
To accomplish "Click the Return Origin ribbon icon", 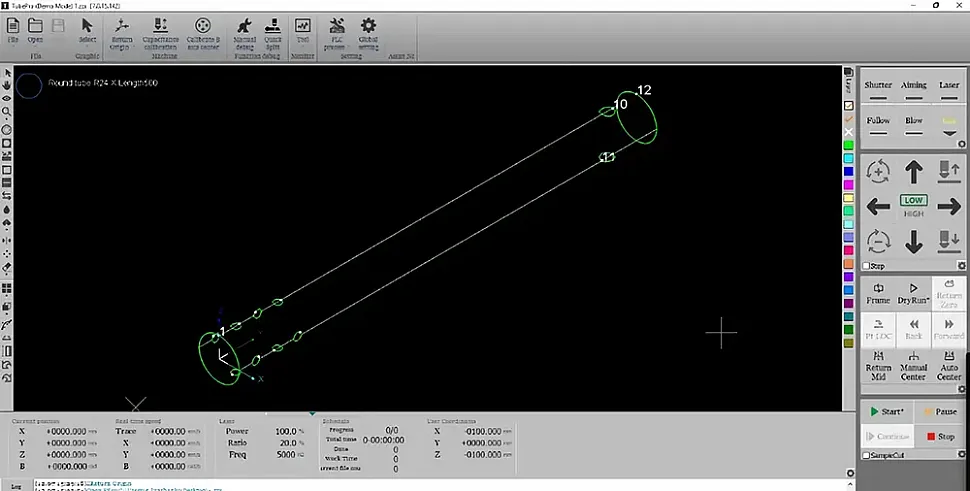I will pos(121,34).
